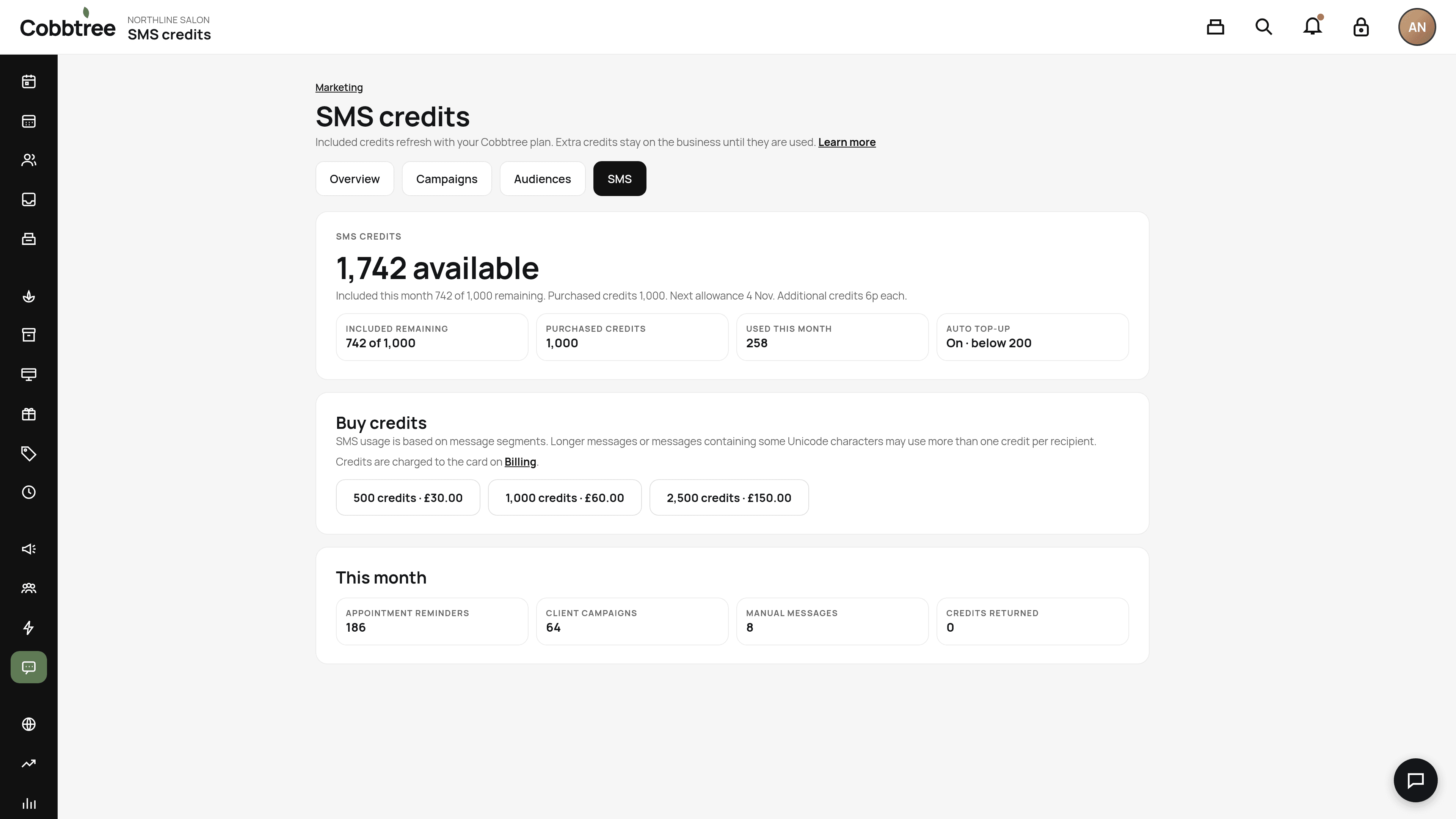Image resolution: width=1456 pixels, height=819 pixels.
Task: Open the Billing link
Action: coord(520,462)
